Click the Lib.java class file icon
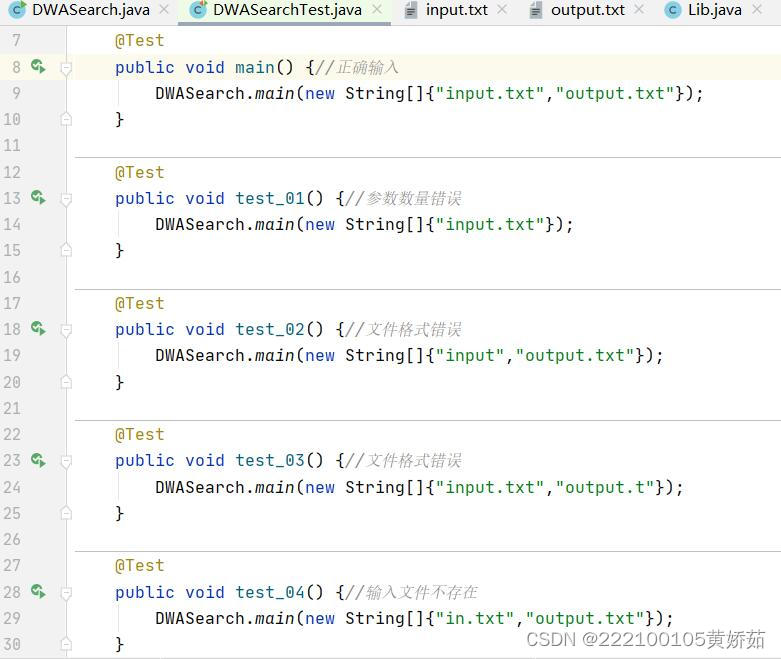The height and width of the screenshot is (659, 781). (673, 10)
